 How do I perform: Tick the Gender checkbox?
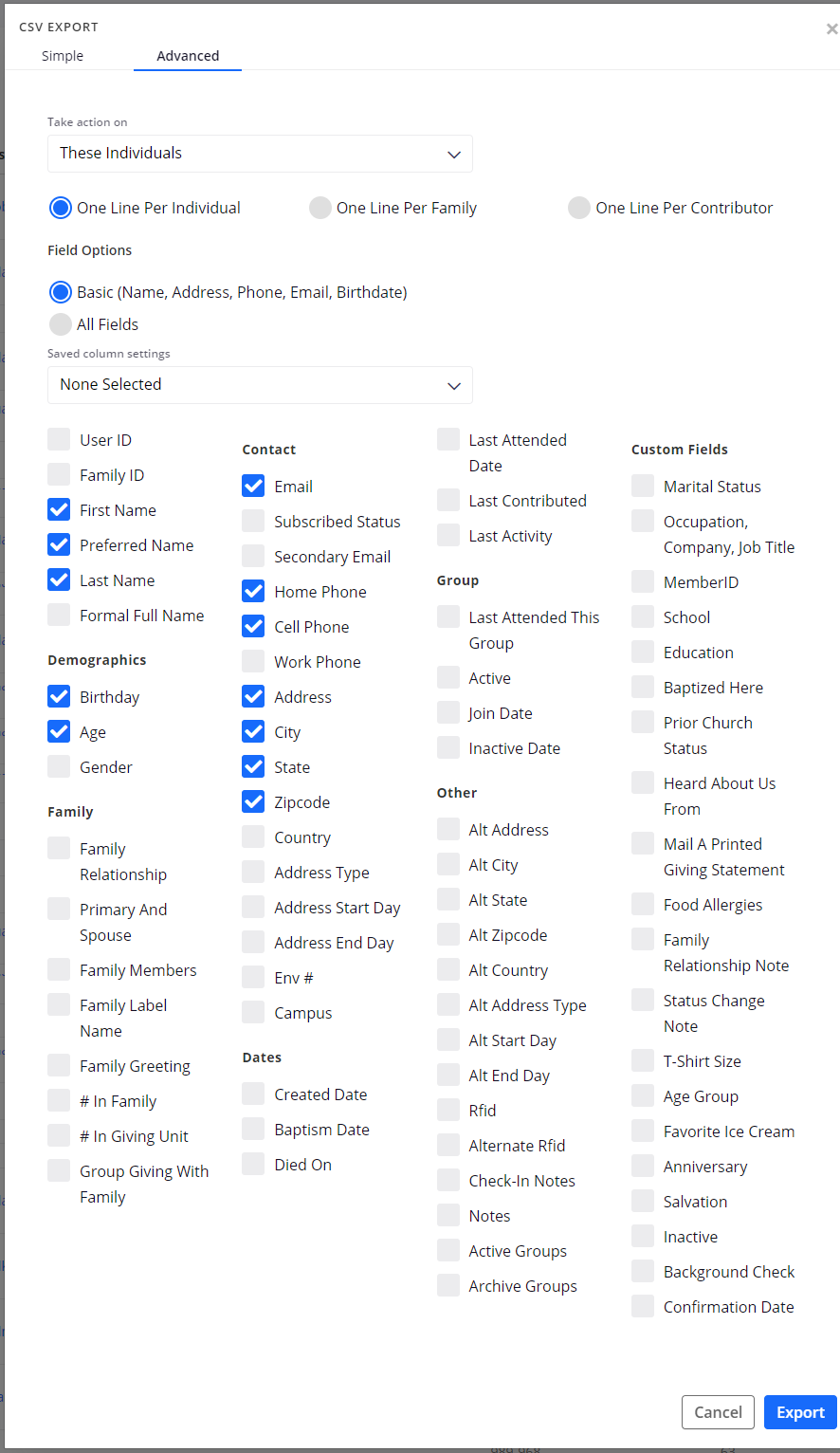(x=59, y=766)
